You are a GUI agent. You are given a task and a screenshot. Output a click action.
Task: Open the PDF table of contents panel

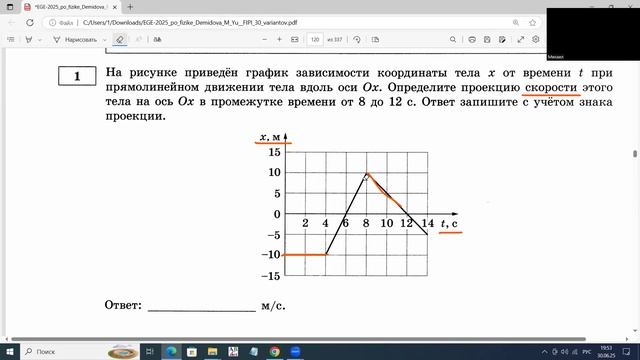tap(11, 40)
